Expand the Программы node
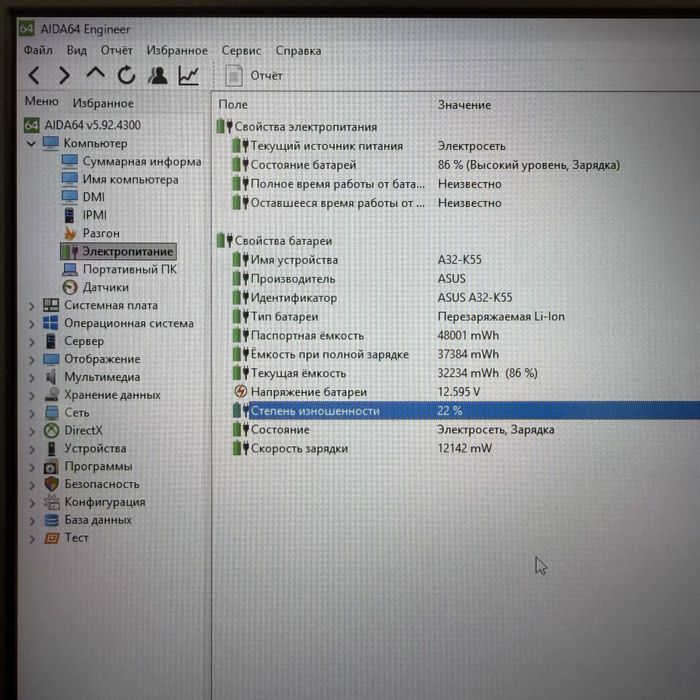 click(32, 467)
